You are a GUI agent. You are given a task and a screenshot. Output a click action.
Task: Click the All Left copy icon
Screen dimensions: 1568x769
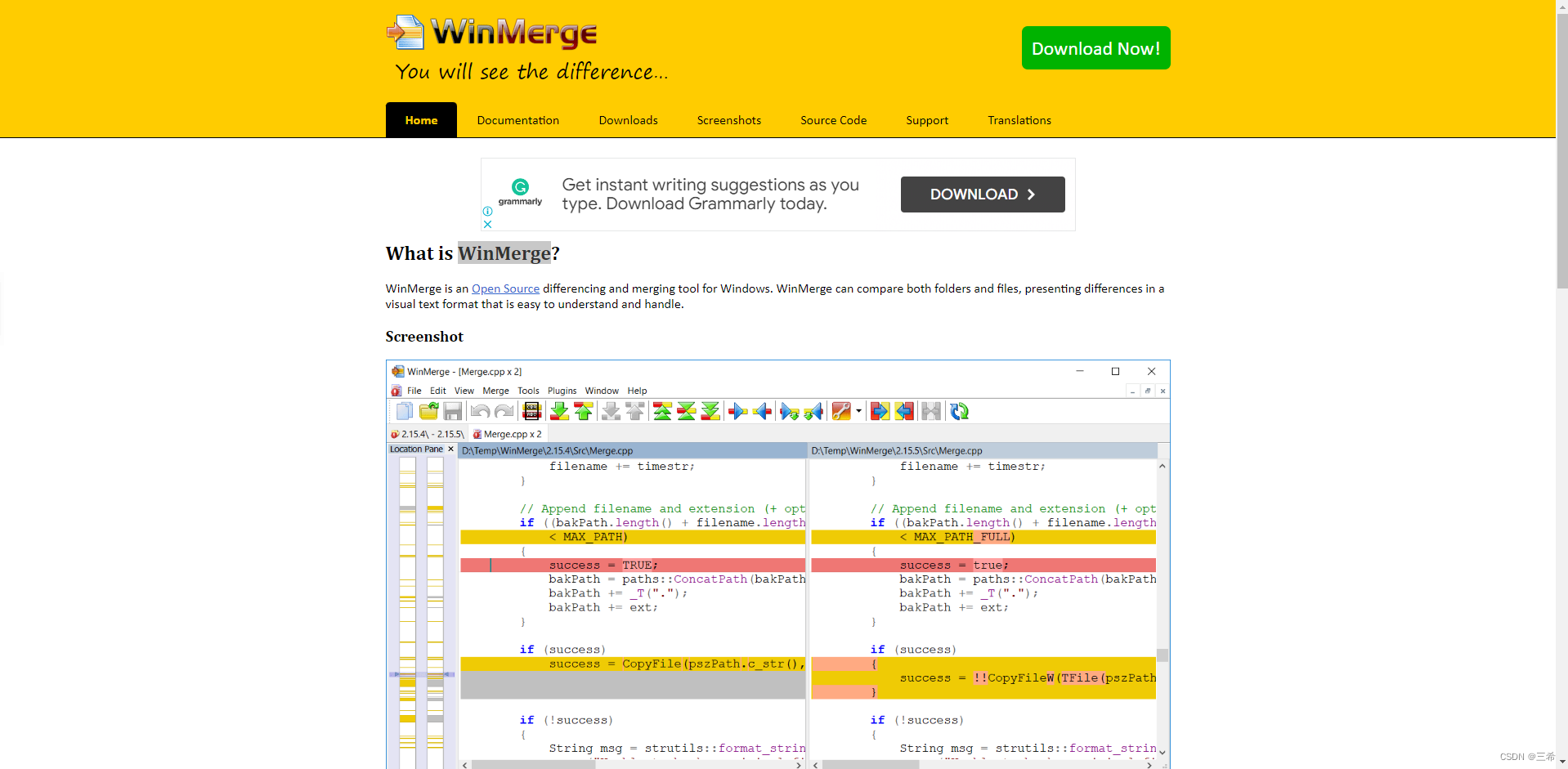[904, 411]
